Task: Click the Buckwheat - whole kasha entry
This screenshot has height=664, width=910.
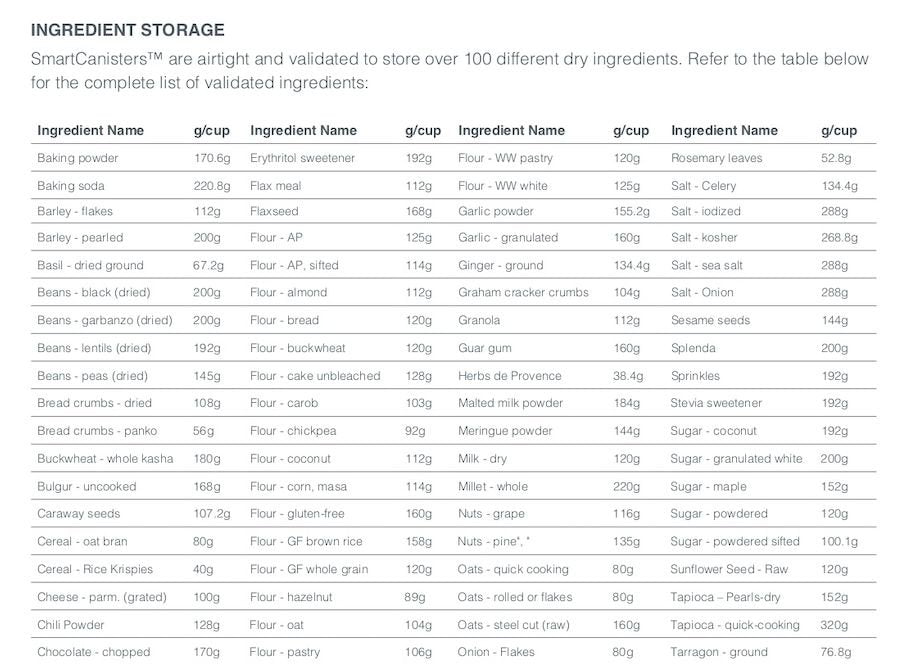Action: click(105, 459)
